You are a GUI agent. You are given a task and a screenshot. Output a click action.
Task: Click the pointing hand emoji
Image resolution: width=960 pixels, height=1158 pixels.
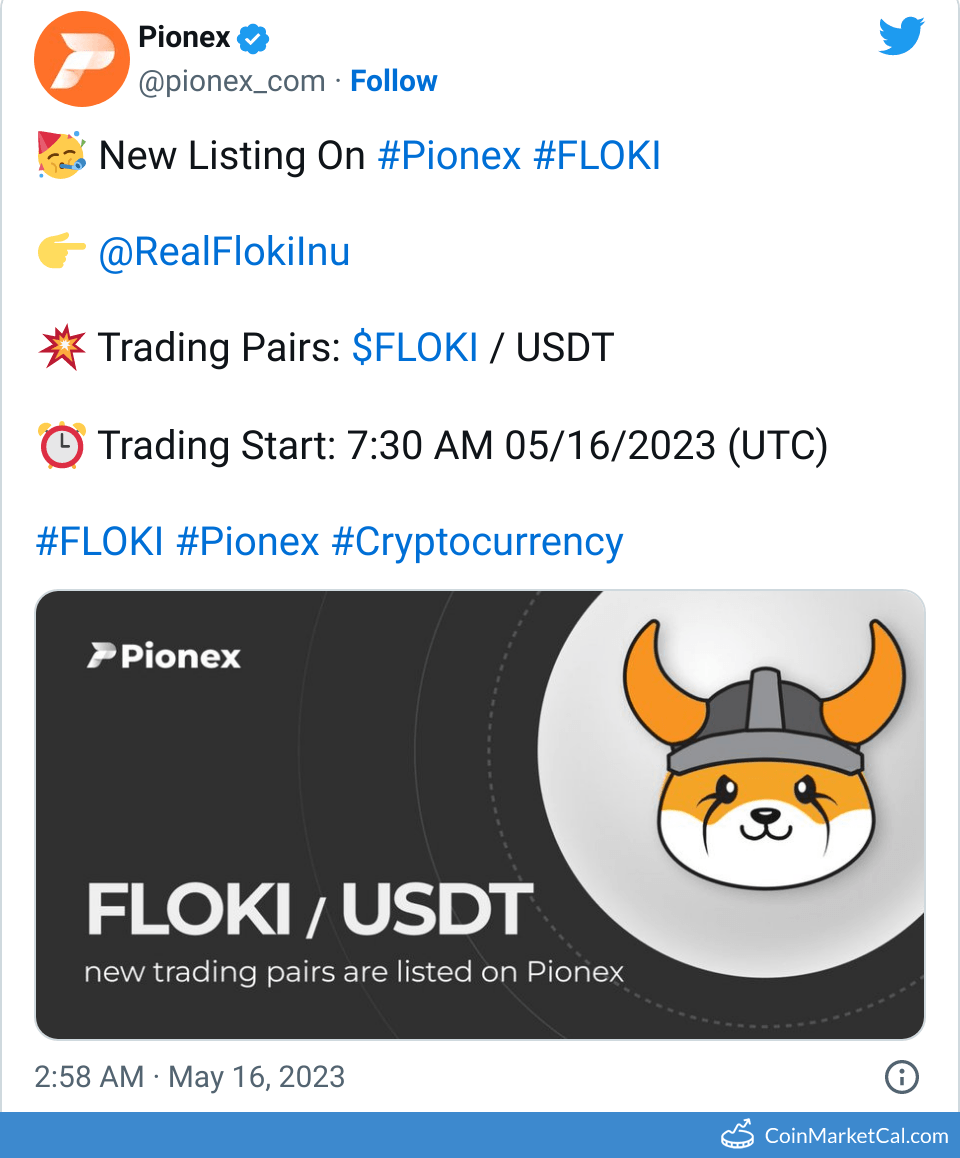pos(61,253)
